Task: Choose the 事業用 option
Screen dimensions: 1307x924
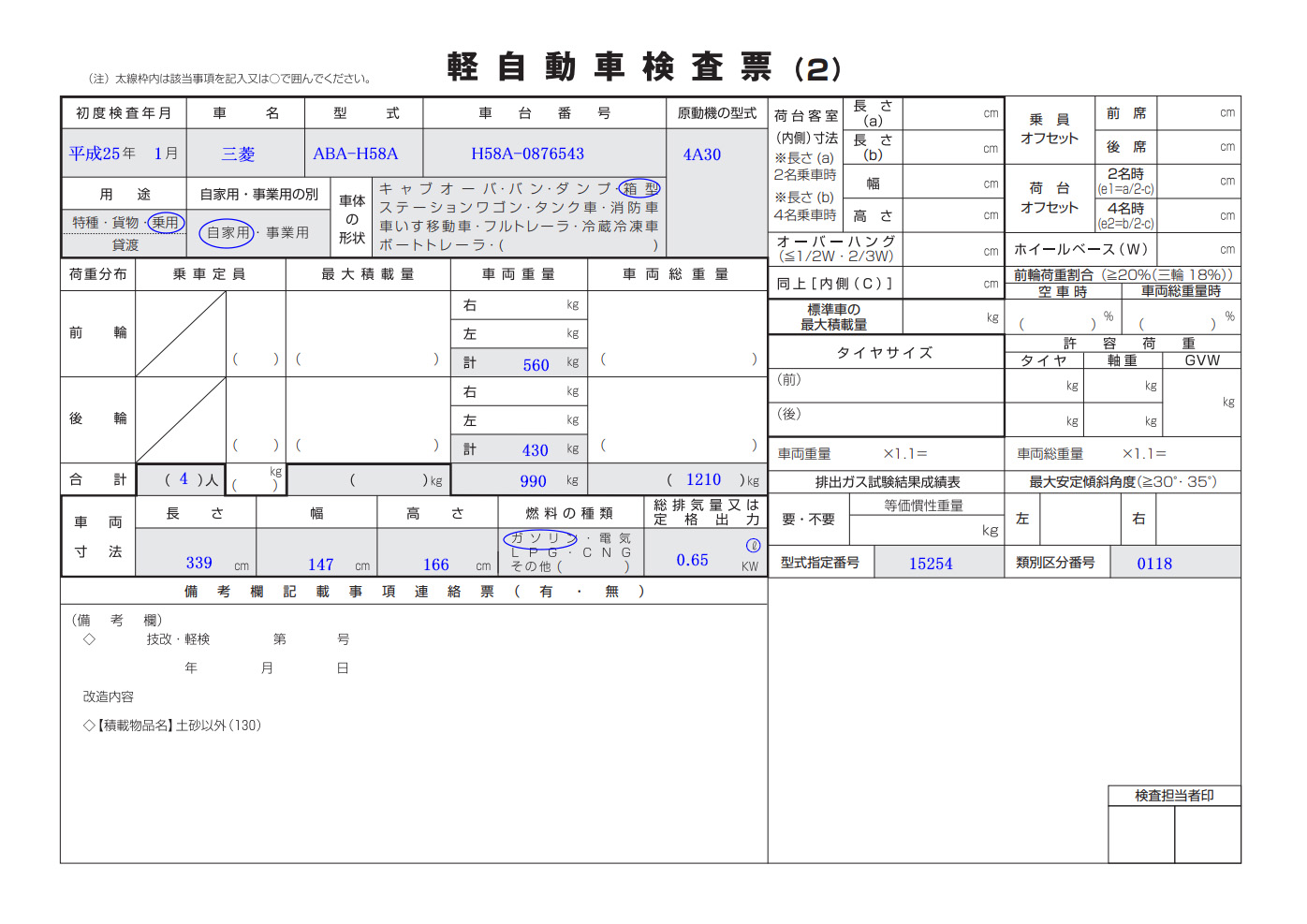Action: point(287,233)
